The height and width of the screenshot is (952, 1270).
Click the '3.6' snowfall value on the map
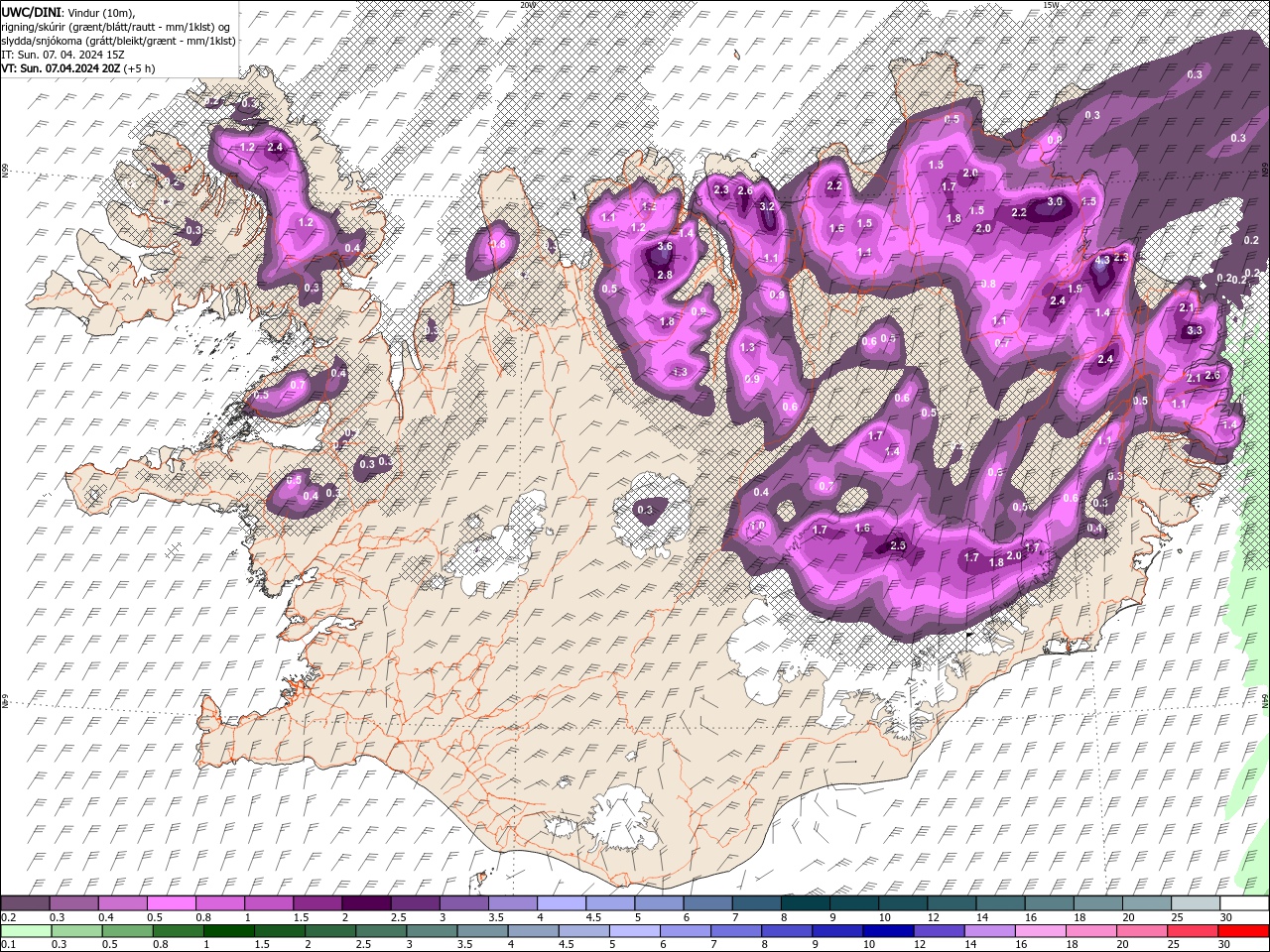pyautogui.click(x=665, y=247)
